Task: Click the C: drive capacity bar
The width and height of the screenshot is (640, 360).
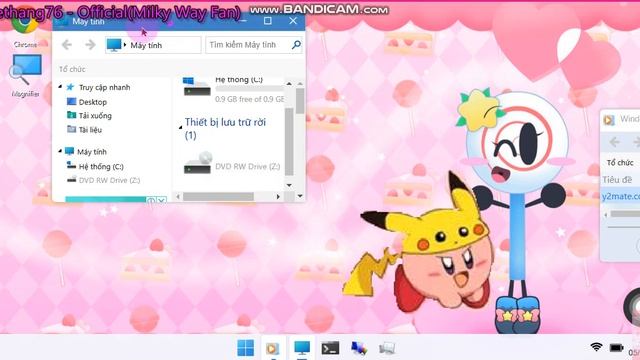Action: [249, 89]
